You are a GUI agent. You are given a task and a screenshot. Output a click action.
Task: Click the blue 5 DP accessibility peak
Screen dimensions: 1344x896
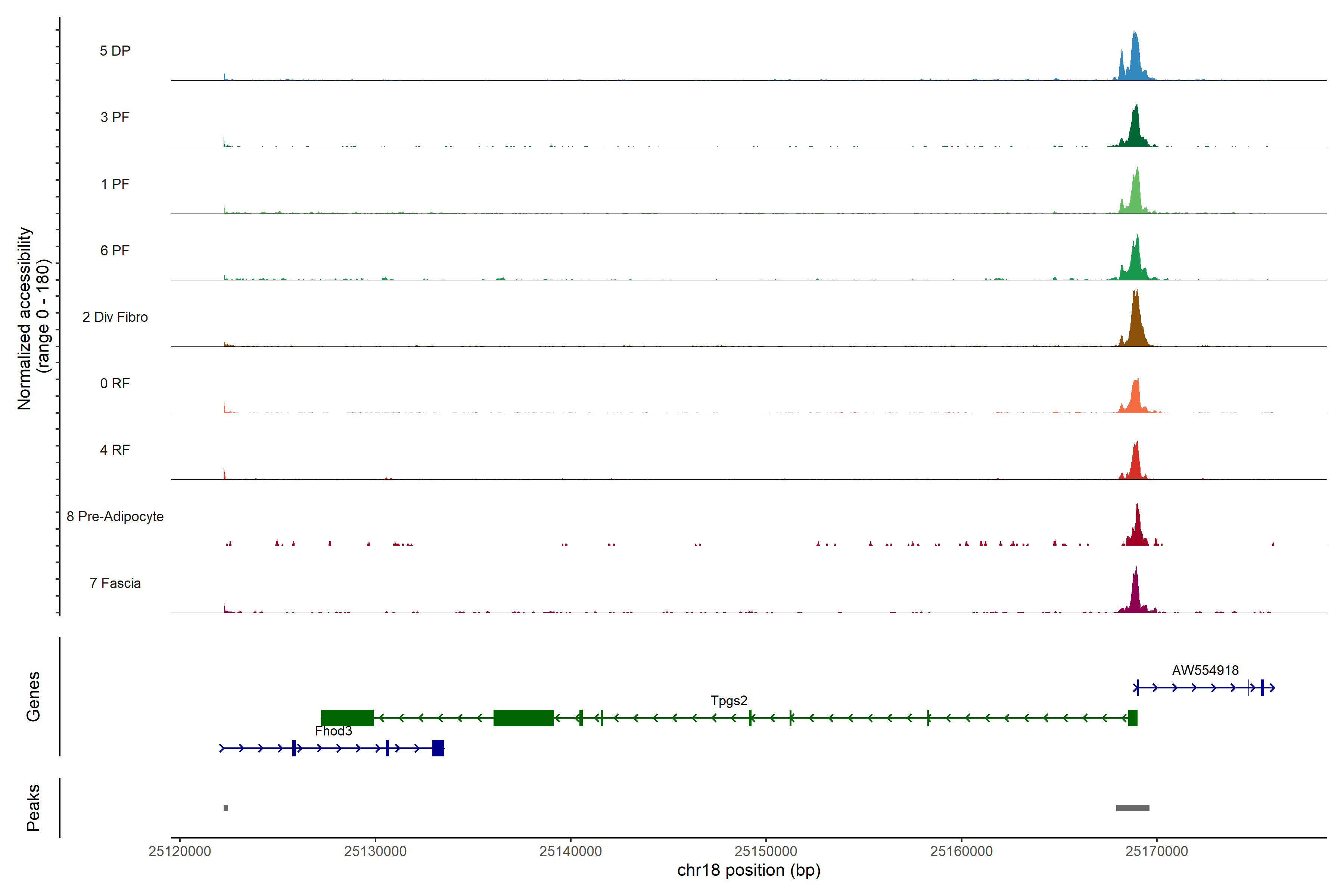point(1135,63)
